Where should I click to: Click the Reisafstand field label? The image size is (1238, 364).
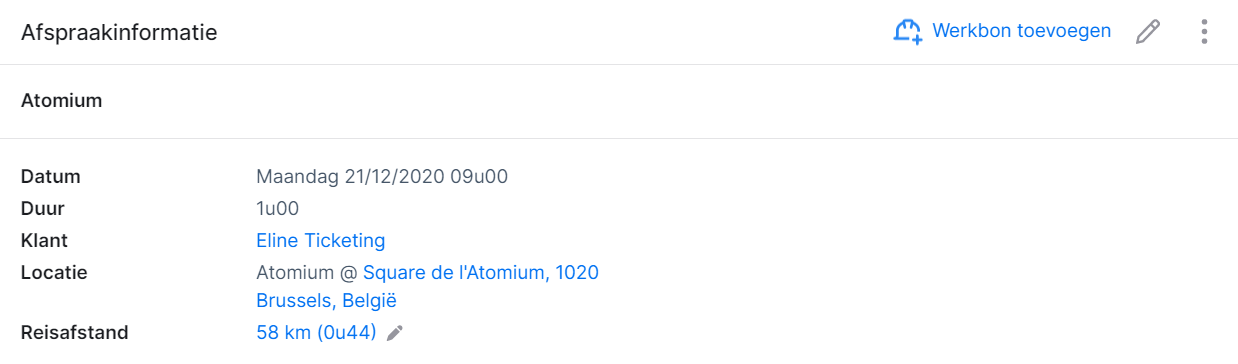point(74,333)
